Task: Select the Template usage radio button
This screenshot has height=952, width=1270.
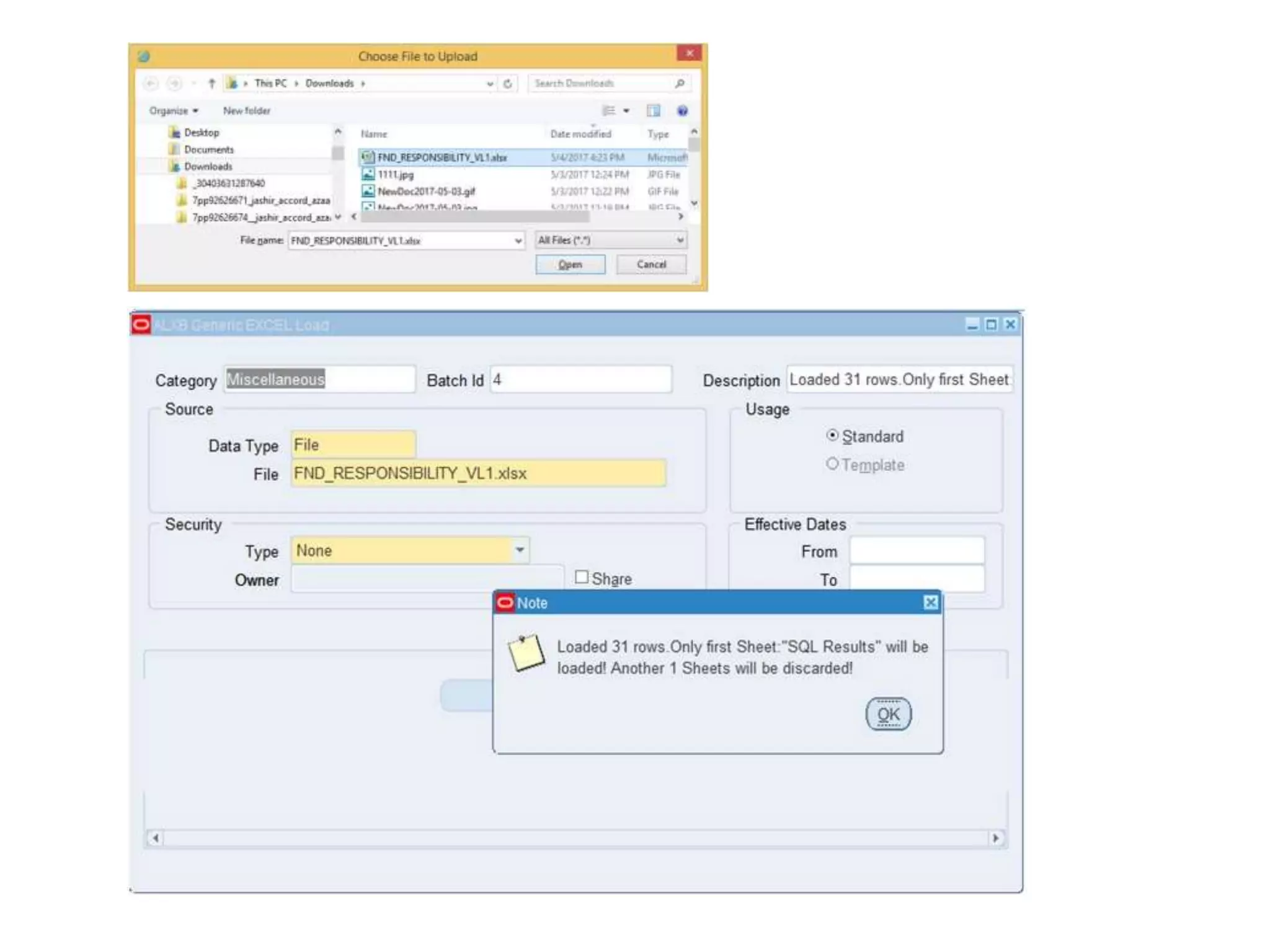Action: pyautogui.click(x=832, y=464)
